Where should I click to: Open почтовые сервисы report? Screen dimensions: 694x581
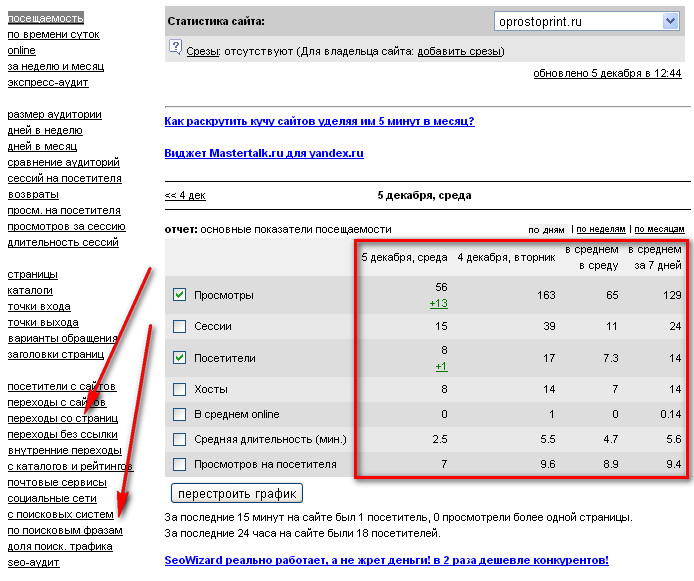[x=57, y=483]
